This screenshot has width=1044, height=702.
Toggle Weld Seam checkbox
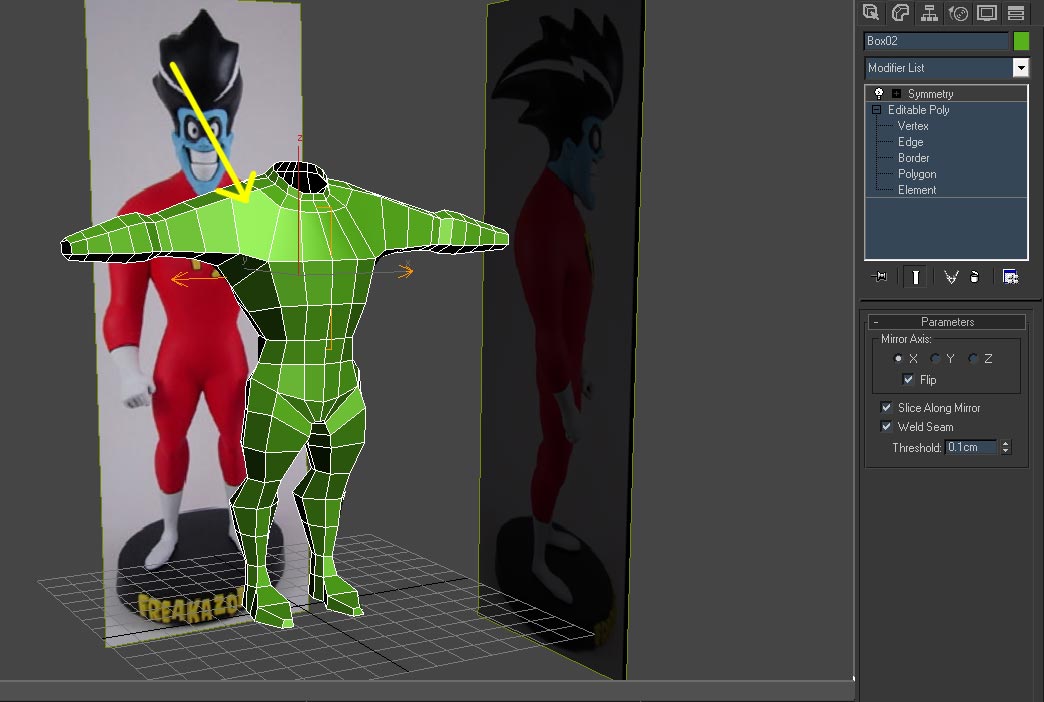[886, 426]
